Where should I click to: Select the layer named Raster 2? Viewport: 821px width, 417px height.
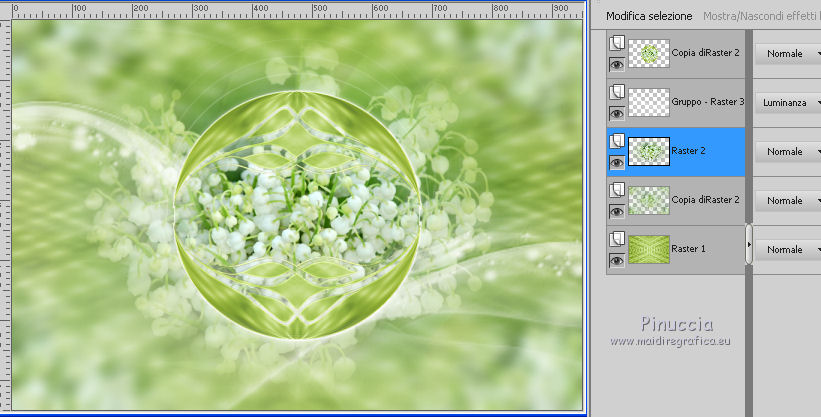coord(688,151)
